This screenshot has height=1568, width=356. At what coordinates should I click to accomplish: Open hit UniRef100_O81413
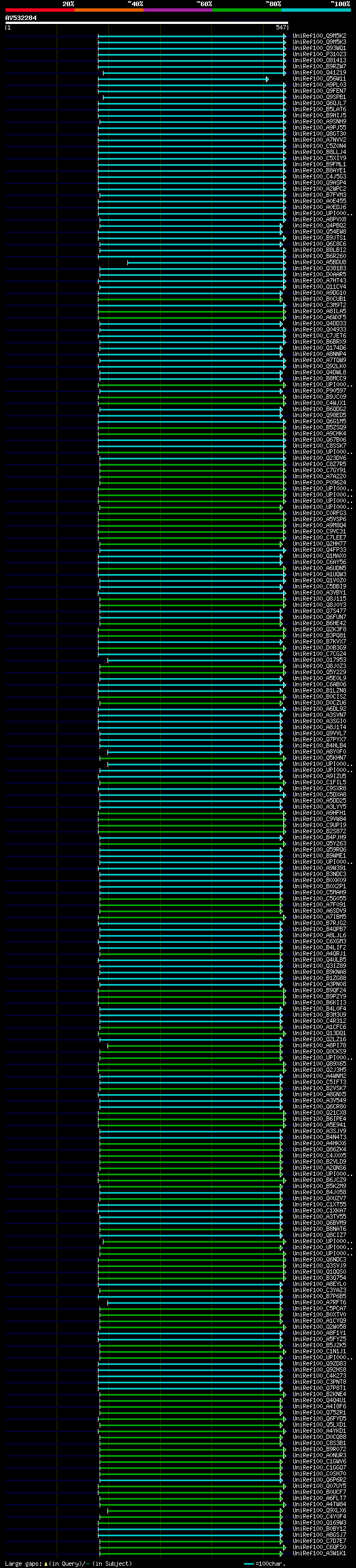tap(319, 60)
